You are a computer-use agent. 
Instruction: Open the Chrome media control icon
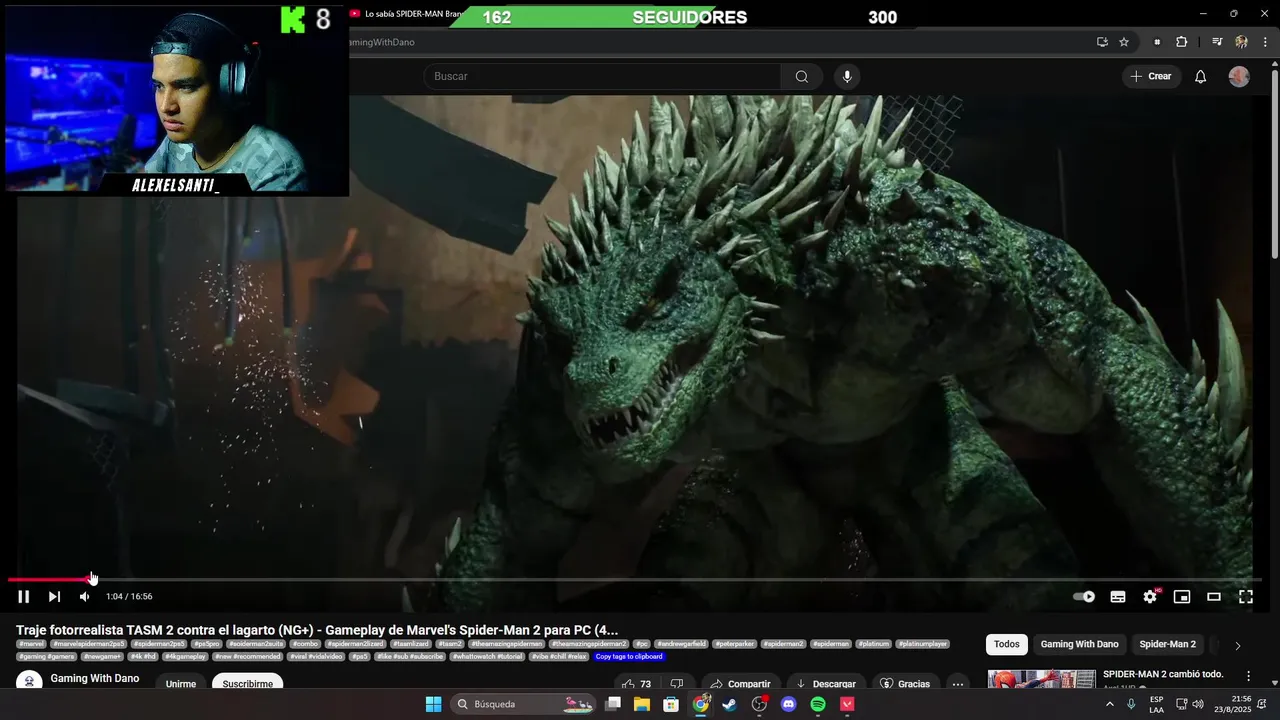pyautogui.click(x=1217, y=42)
